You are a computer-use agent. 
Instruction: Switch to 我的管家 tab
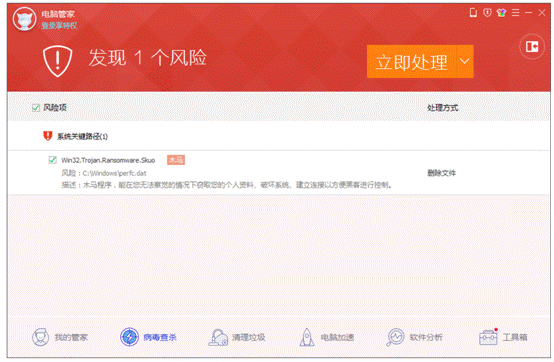(59, 337)
